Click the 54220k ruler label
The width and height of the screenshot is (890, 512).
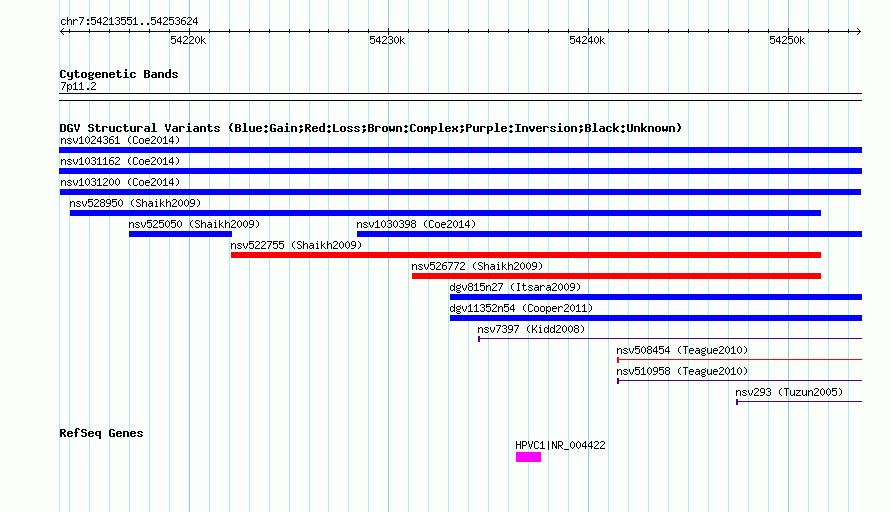click(188, 40)
